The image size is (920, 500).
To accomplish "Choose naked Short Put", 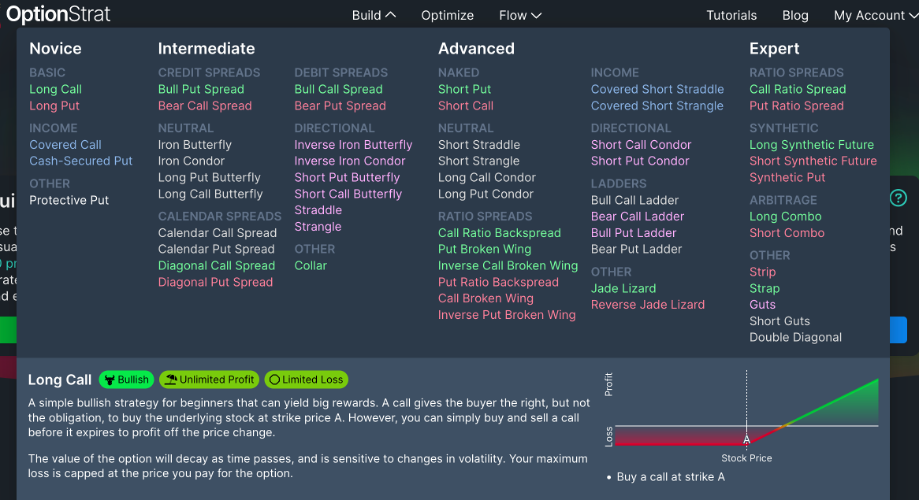I will [465, 89].
